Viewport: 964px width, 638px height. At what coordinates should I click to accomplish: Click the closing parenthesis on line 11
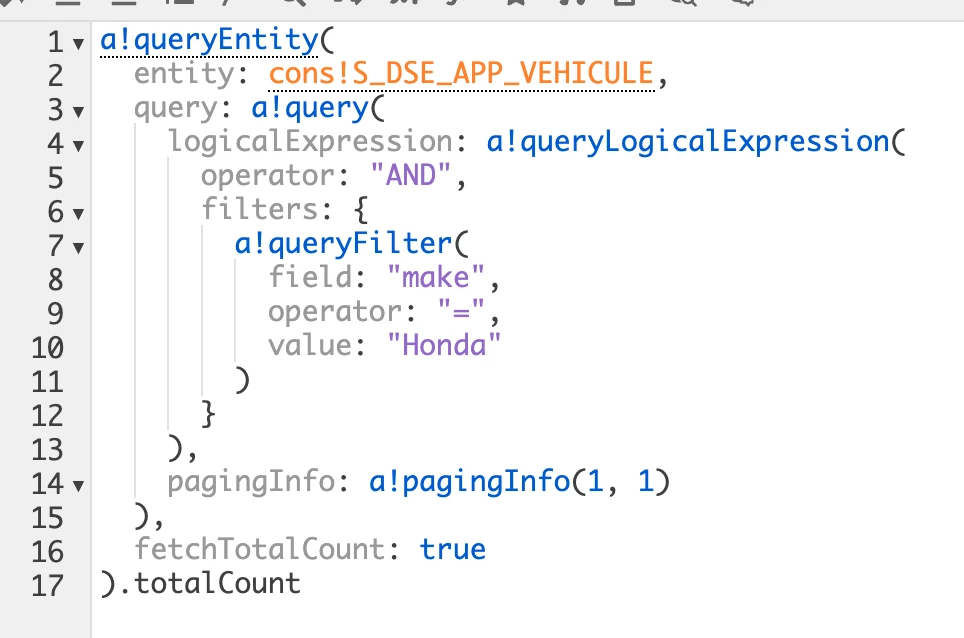click(x=243, y=380)
